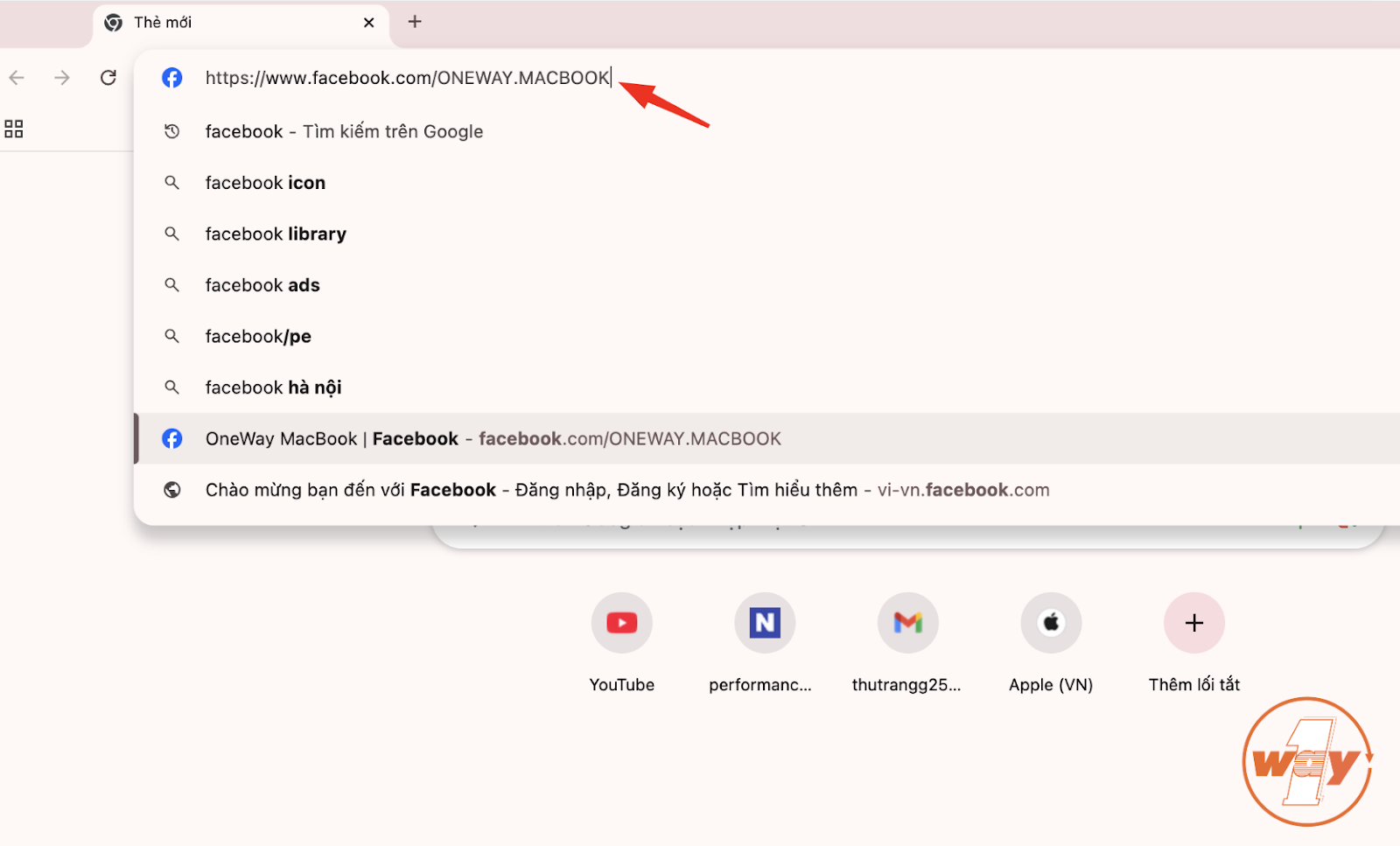Click the 'performanc...' shortcut label
The image size is (1400, 846).
(x=760, y=685)
